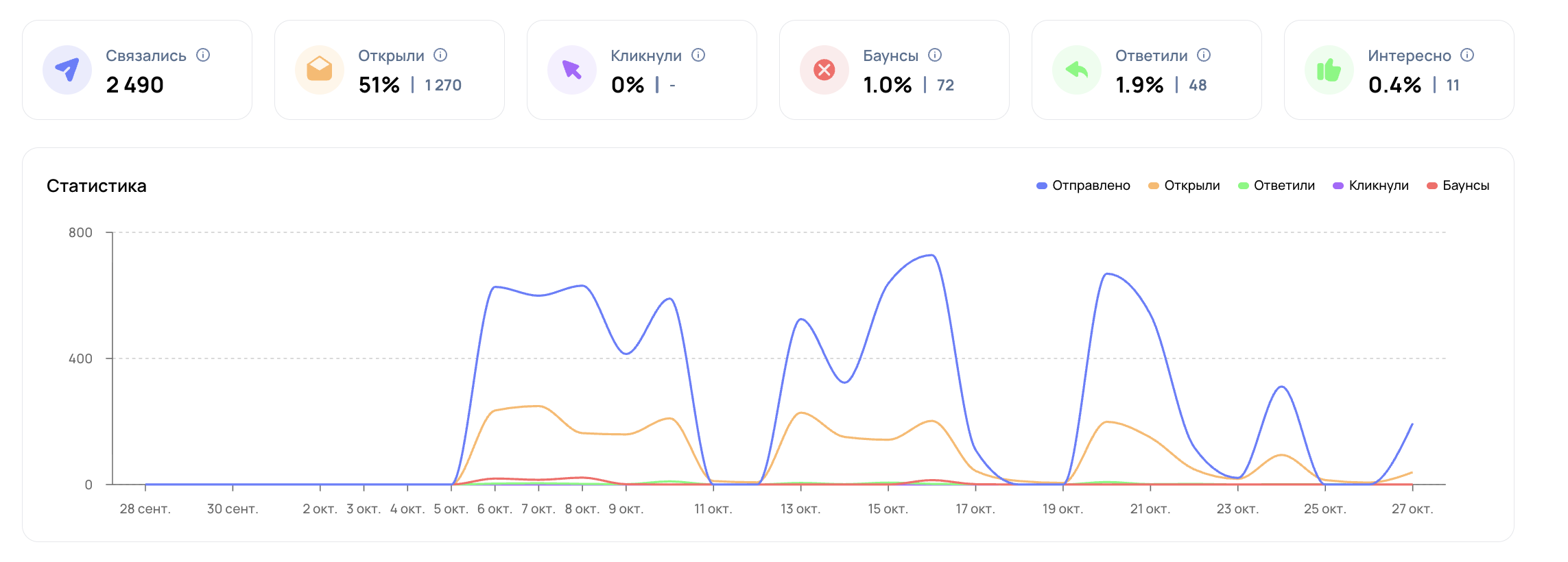Click the red Баунсы legend color dot
1568x562 pixels.
pos(1432,186)
